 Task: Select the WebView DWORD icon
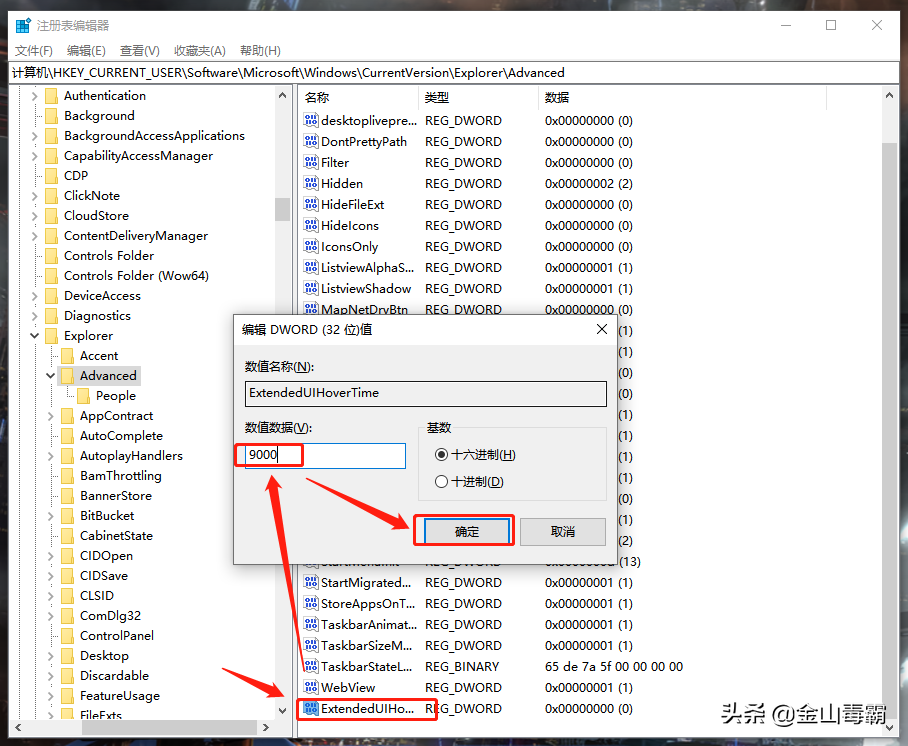311,688
